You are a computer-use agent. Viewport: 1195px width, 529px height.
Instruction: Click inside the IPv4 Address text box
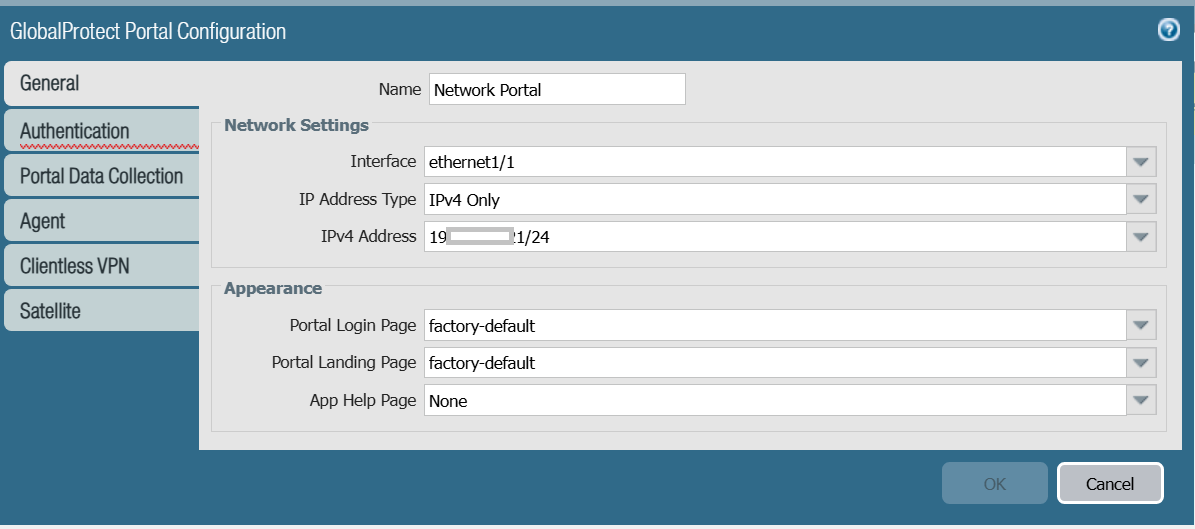pyautogui.click(x=775, y=237)
